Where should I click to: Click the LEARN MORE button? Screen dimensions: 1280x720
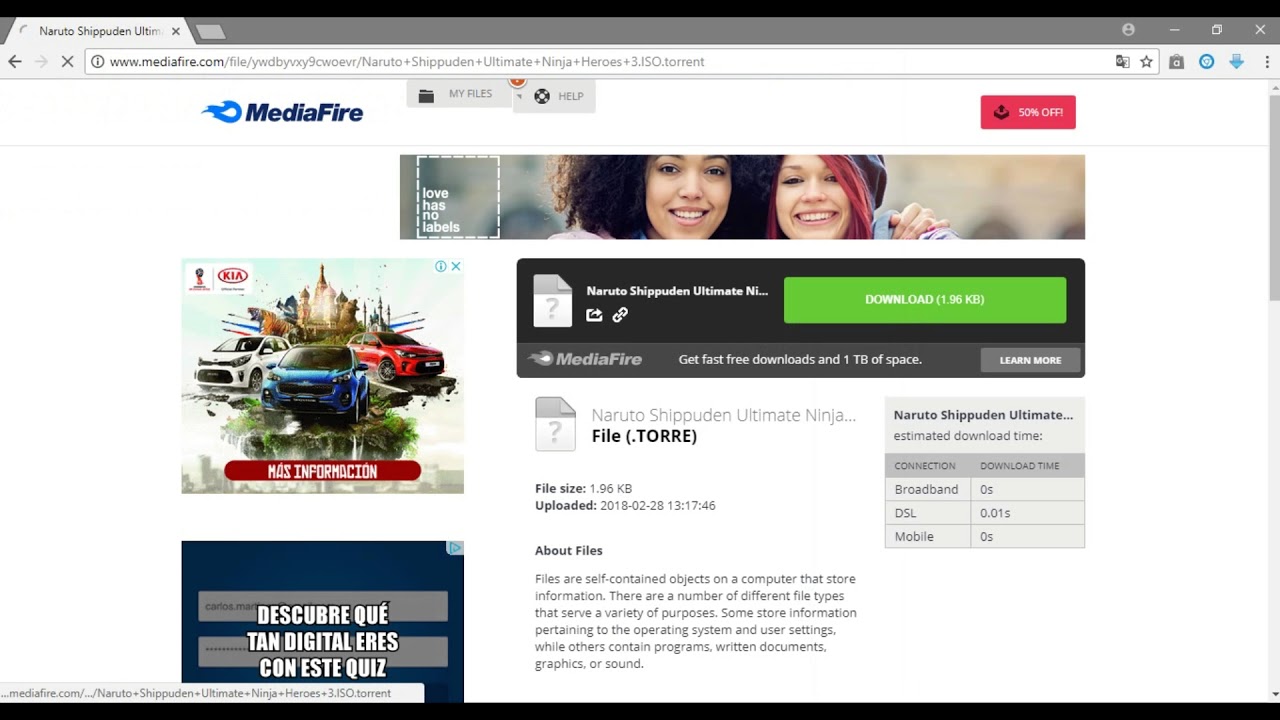pos(1030,360)
